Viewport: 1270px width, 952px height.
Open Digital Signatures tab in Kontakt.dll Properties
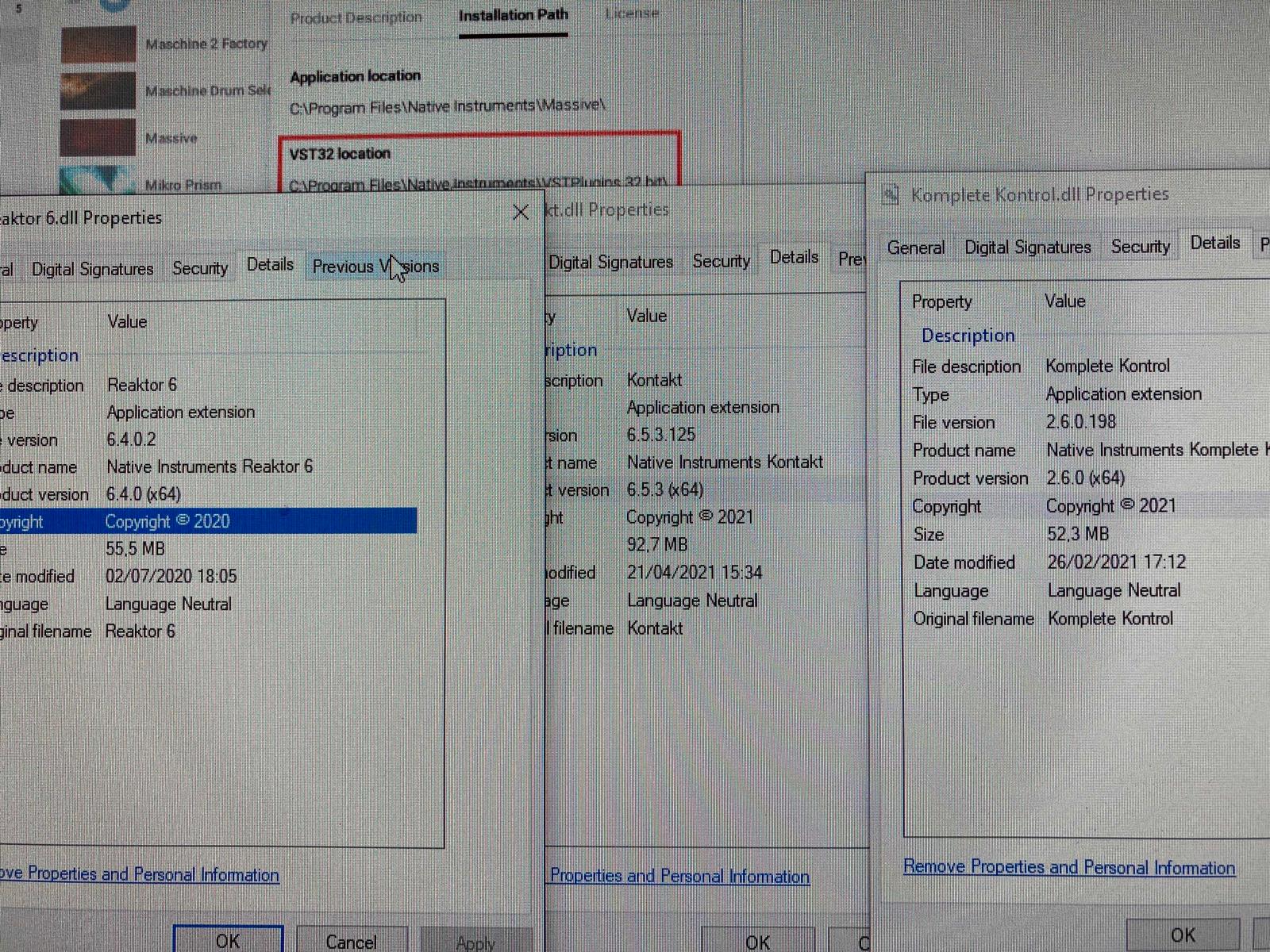tap(610, 262)
